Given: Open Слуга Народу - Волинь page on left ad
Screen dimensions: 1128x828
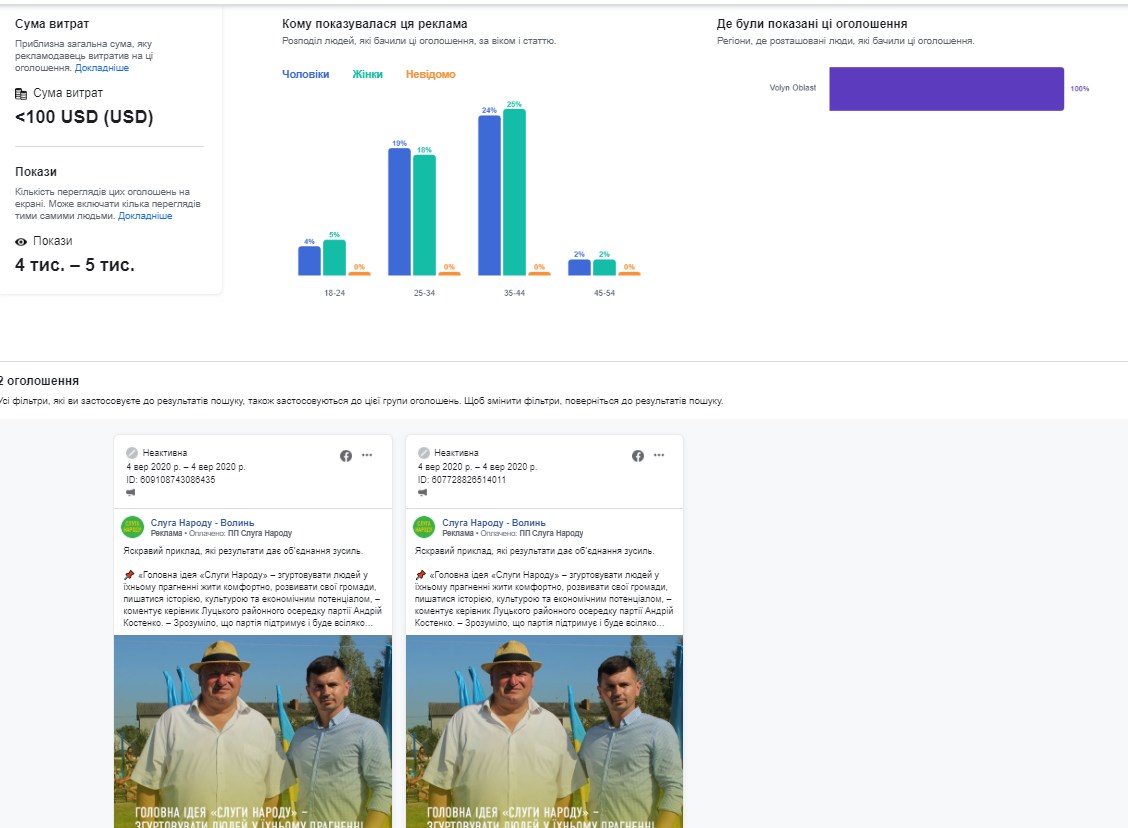Looking at the screenshot, I should pyautogui.click(x=202, y=522).
